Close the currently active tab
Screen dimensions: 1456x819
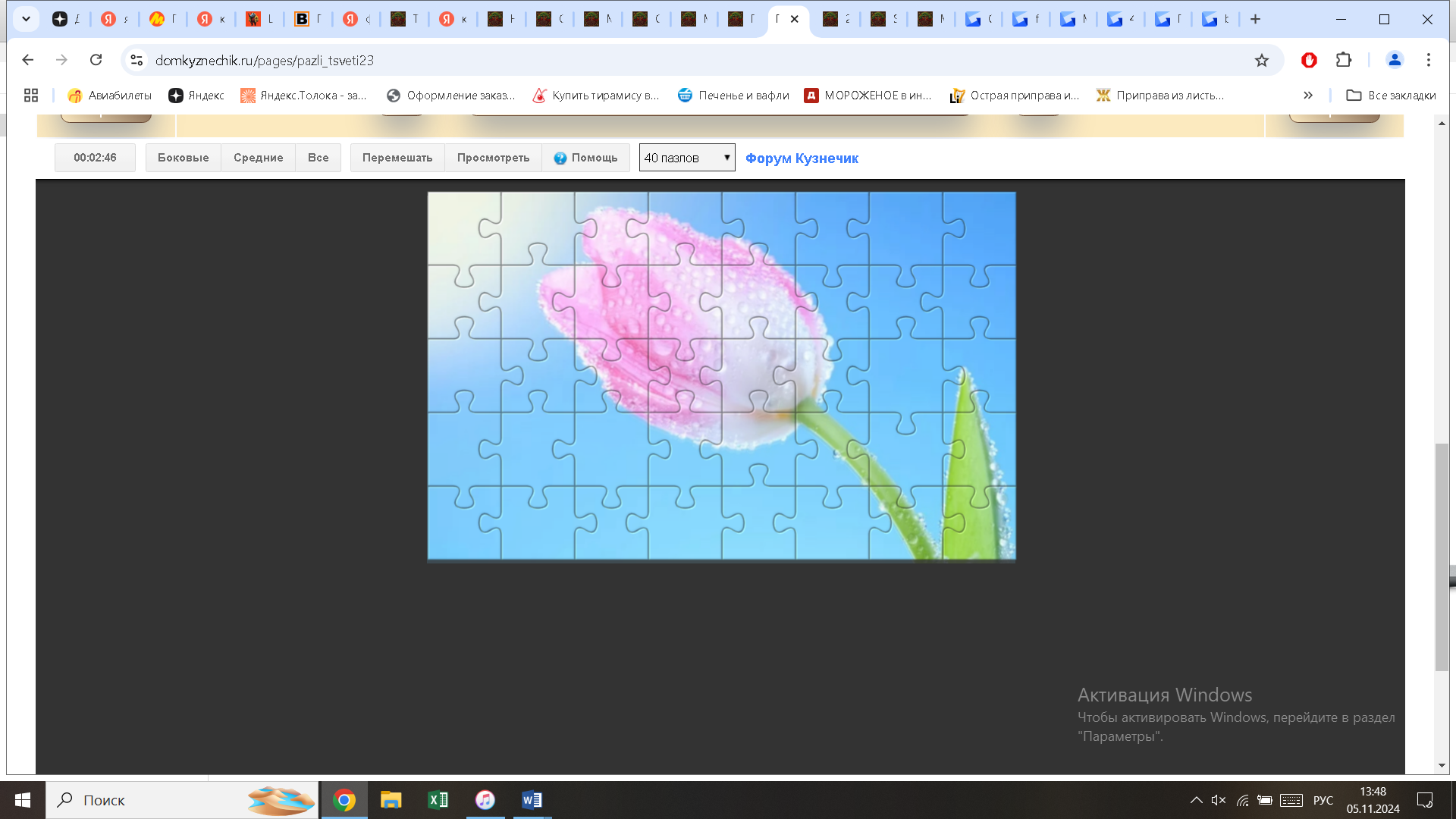794,19
